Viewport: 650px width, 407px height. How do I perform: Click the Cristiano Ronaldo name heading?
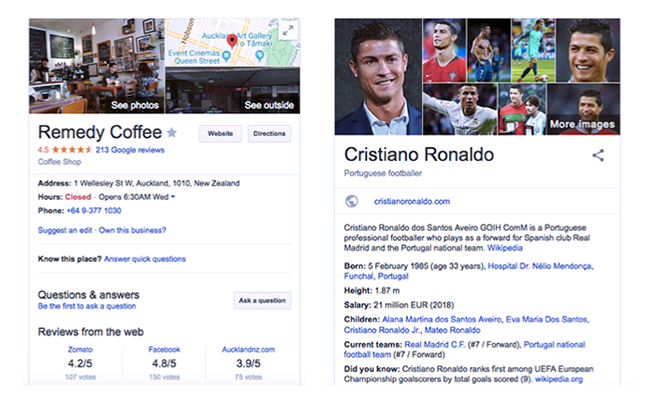(x=419, y=155)
